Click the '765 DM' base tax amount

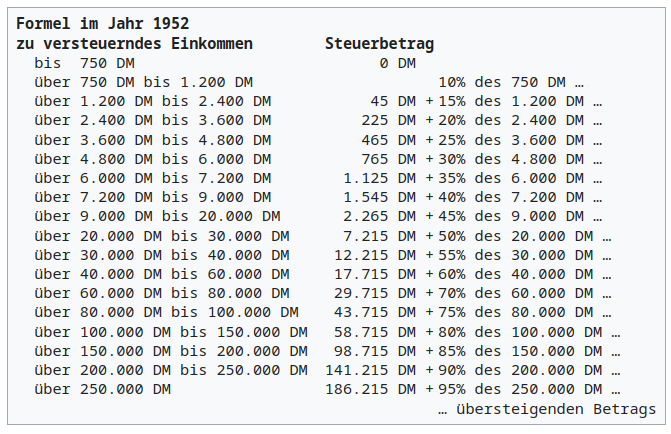coord(389,159)
